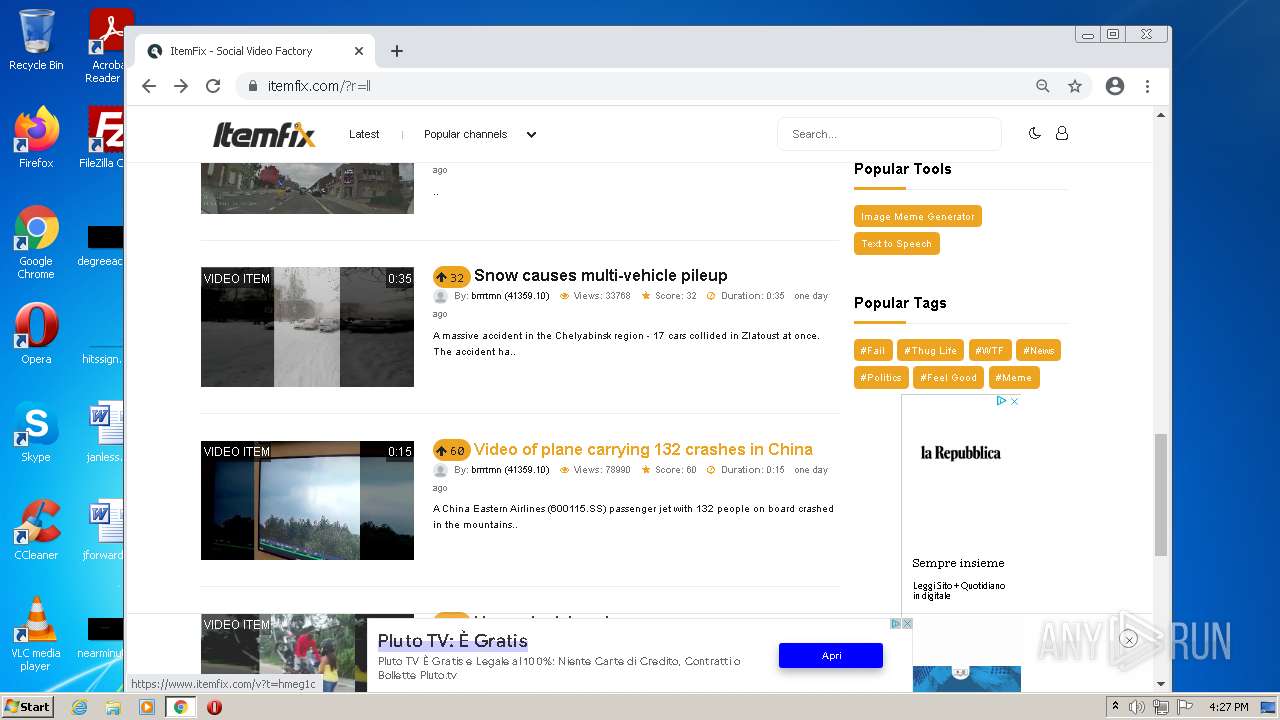Viewport: 1280px width, 720px height.
Task: Open the VLC media player desktop shortcut
Action: 36,634
